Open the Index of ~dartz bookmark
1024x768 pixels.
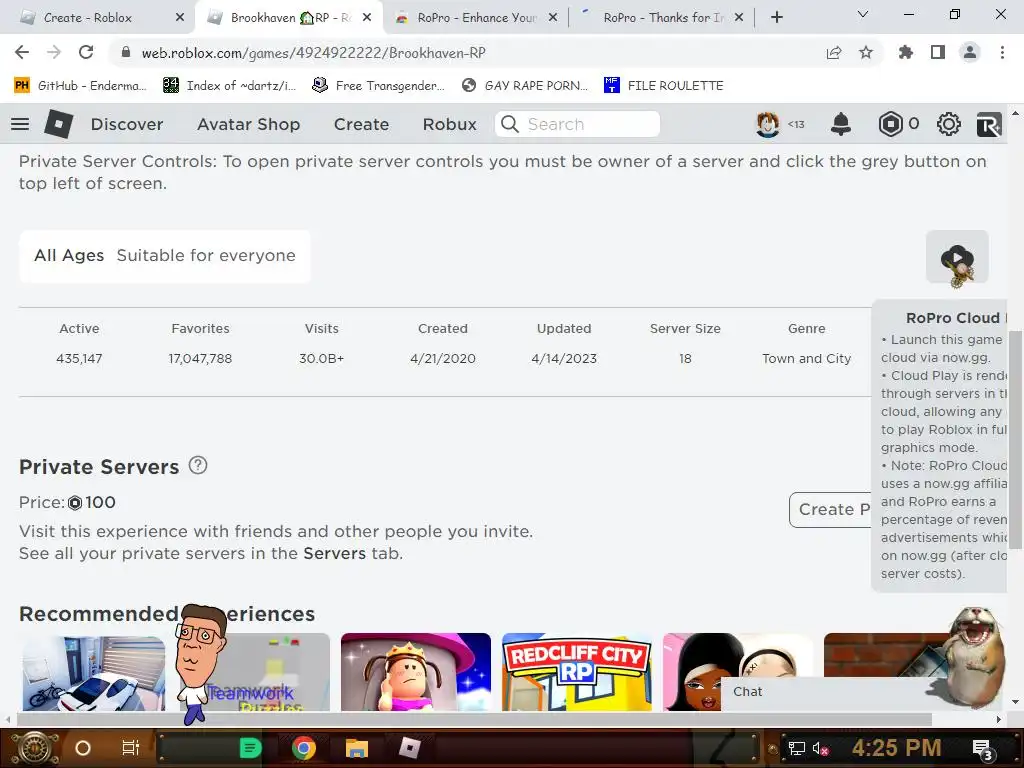coord(230,86)
